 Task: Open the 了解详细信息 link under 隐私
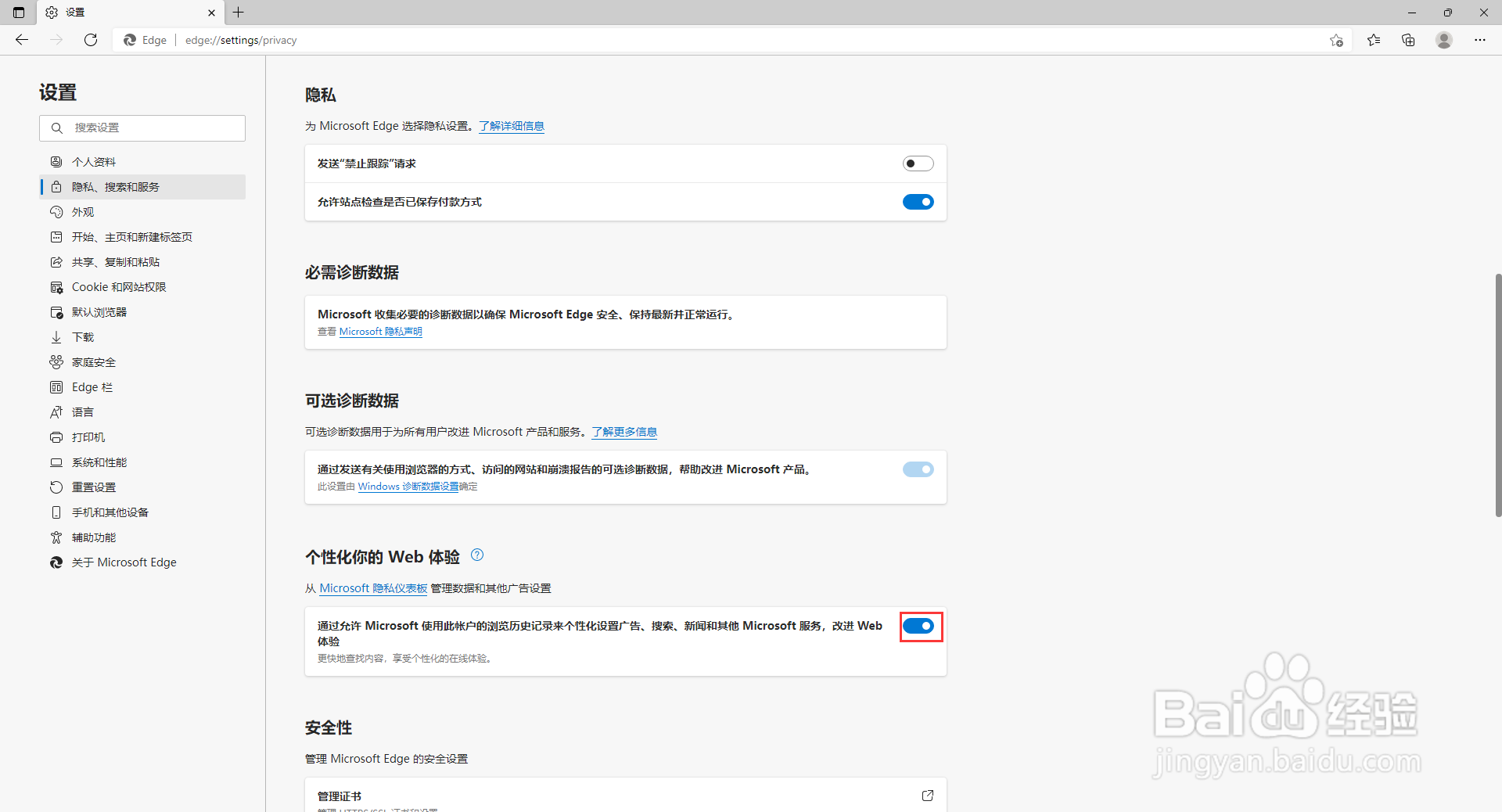512,126
